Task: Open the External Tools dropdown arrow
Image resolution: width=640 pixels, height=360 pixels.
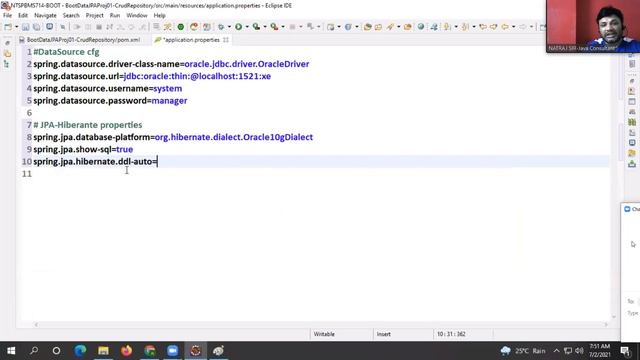Action: (283, 27)
